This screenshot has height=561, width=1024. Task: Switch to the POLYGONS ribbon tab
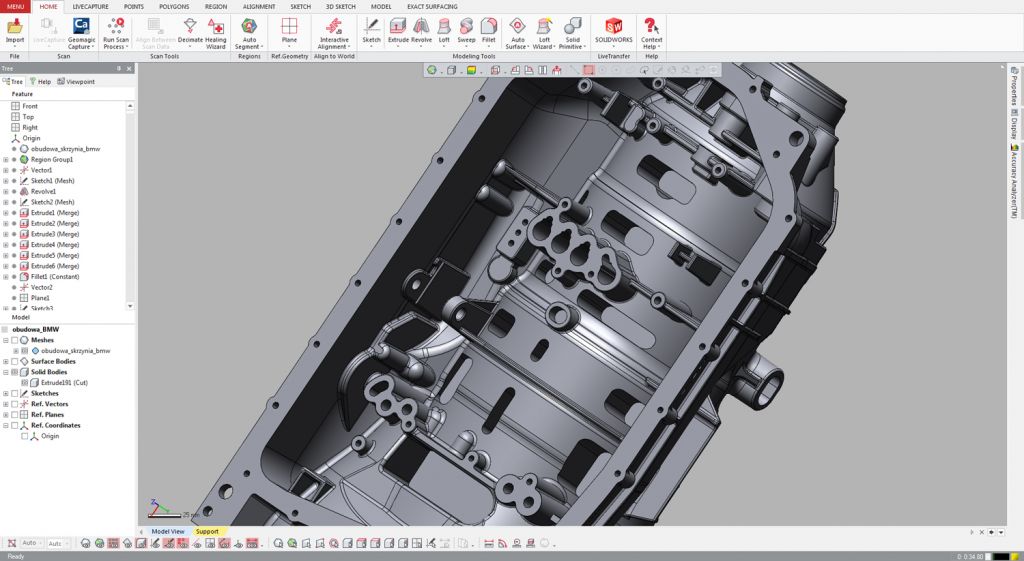[x=174, y=6]
